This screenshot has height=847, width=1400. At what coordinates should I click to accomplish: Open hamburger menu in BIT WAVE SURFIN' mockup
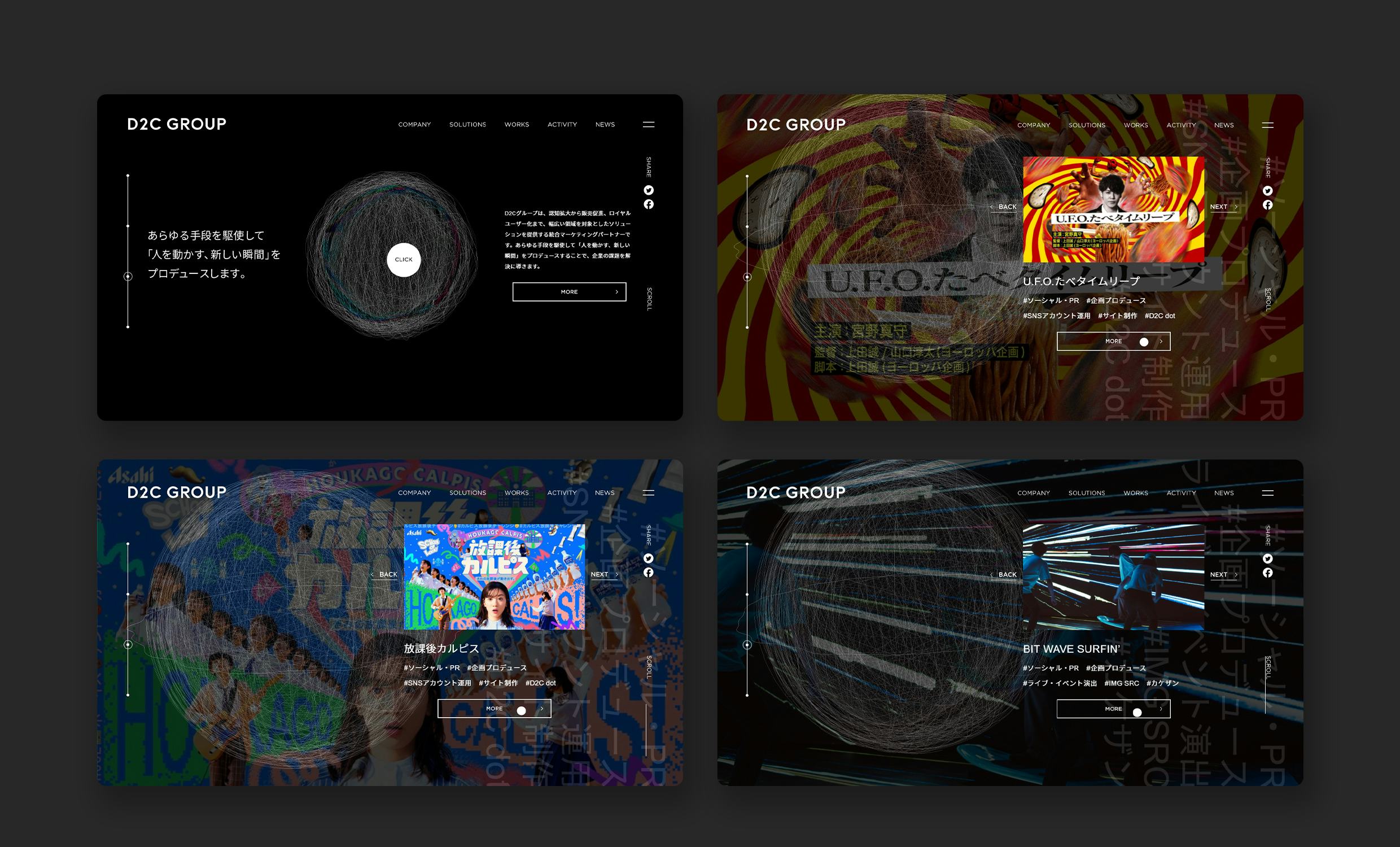coord(1267,493)
